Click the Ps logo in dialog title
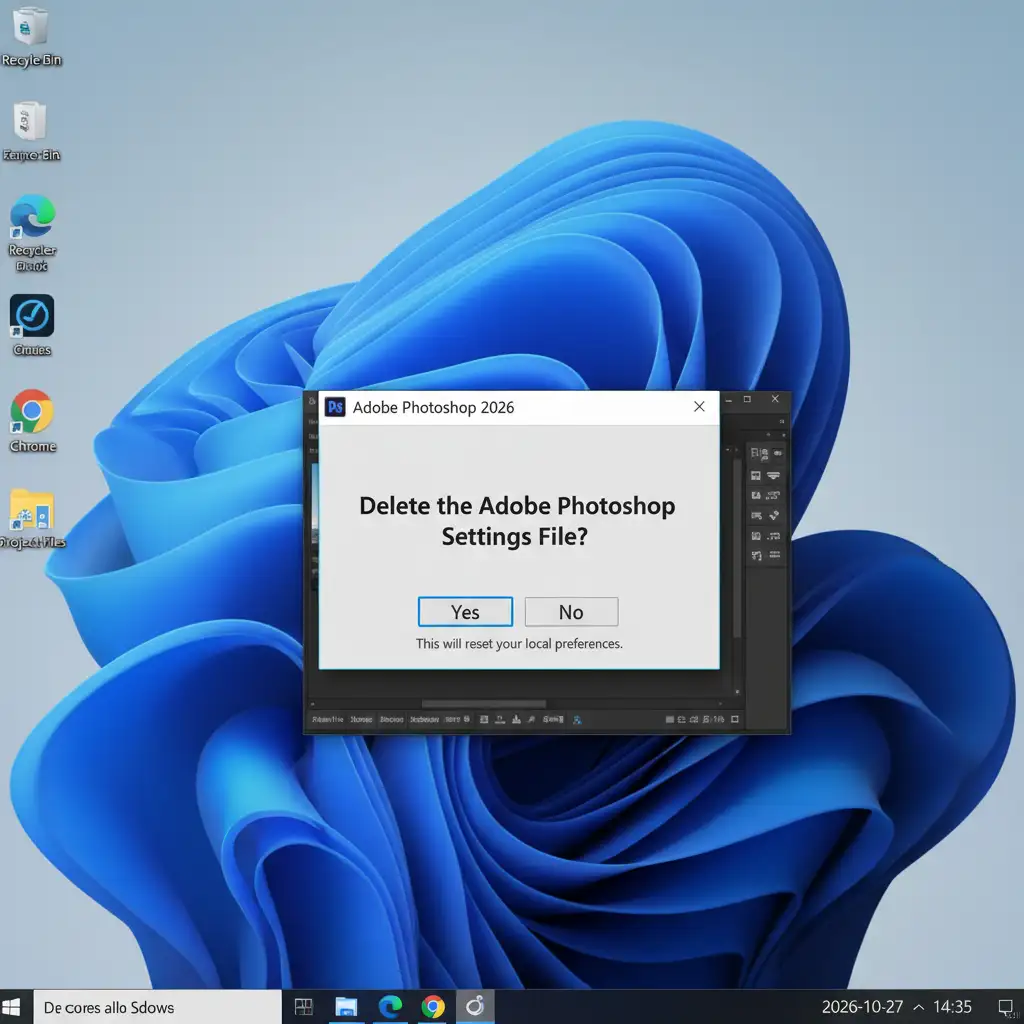This screenshot has width=1024, height=1024. click(x=335, y=408)
